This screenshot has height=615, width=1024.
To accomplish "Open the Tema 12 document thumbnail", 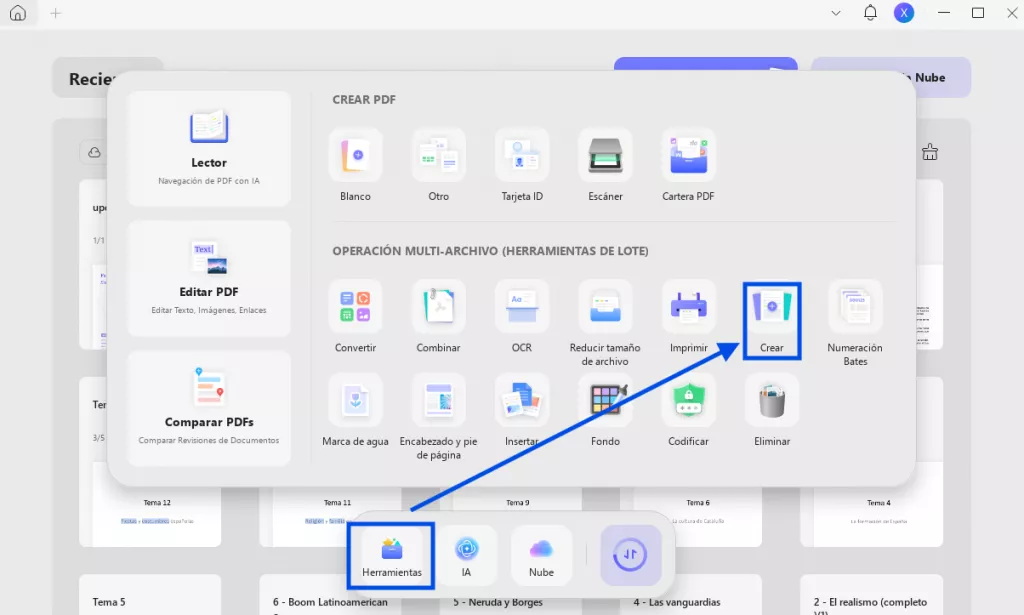I will pos(157,516).
